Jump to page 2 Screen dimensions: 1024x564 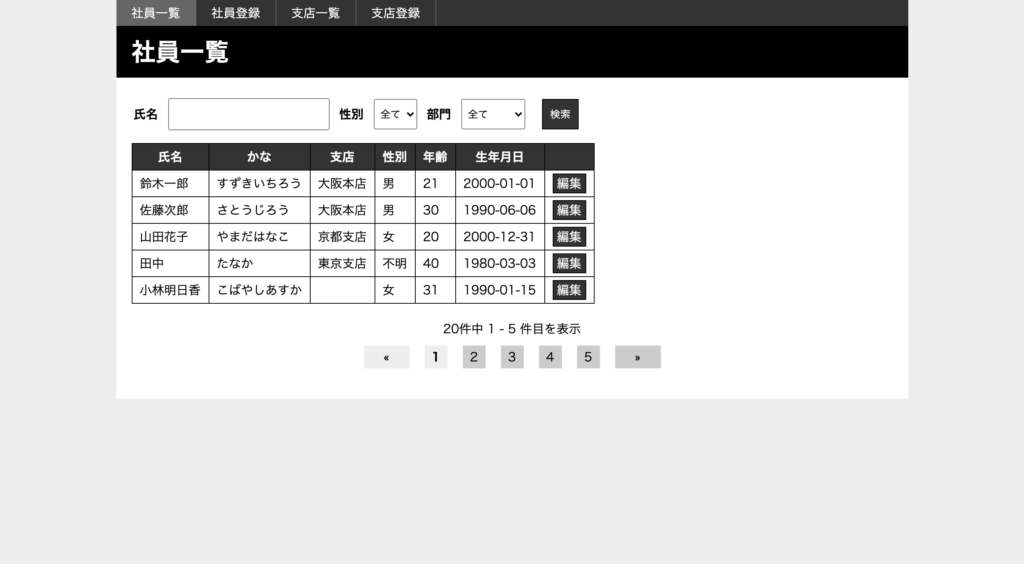(474, 357)
